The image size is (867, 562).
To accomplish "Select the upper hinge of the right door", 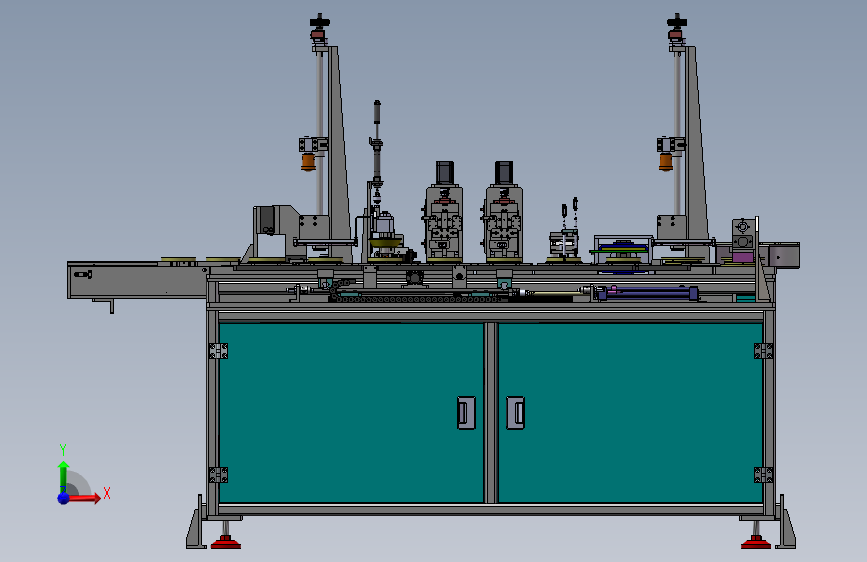I will click(x=764, y=351).
